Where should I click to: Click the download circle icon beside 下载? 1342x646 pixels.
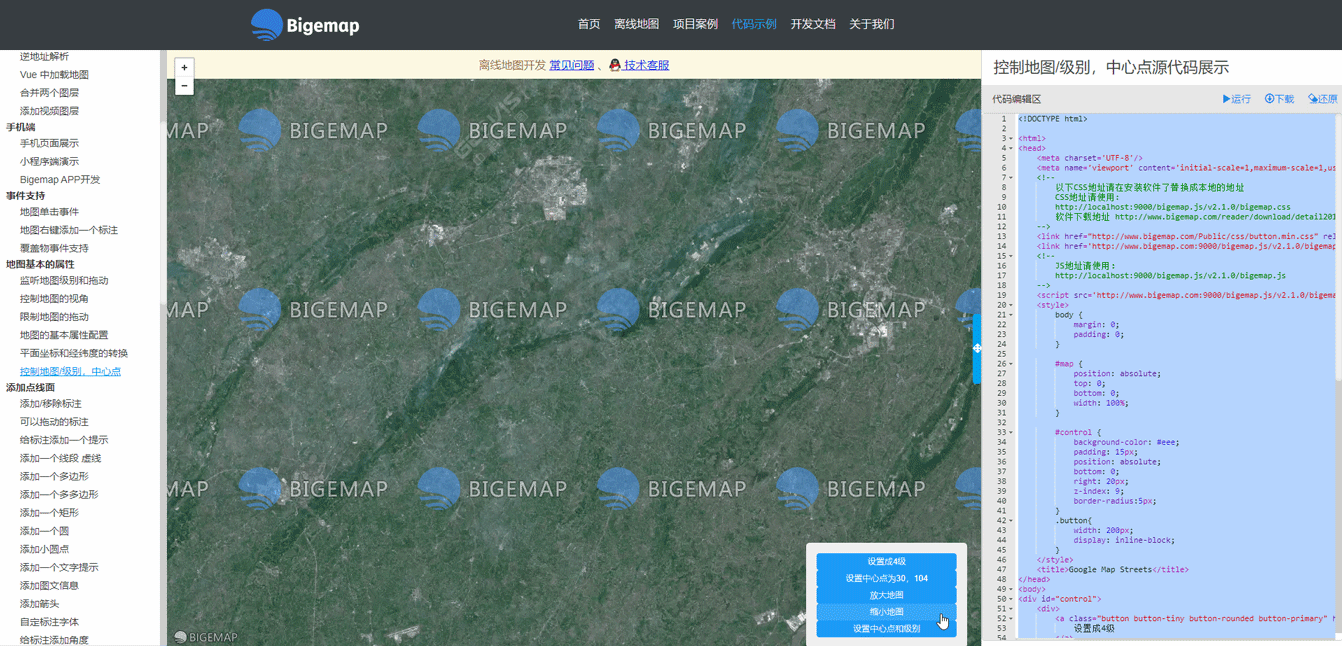pyautogui.click(x=1269, y=99)
